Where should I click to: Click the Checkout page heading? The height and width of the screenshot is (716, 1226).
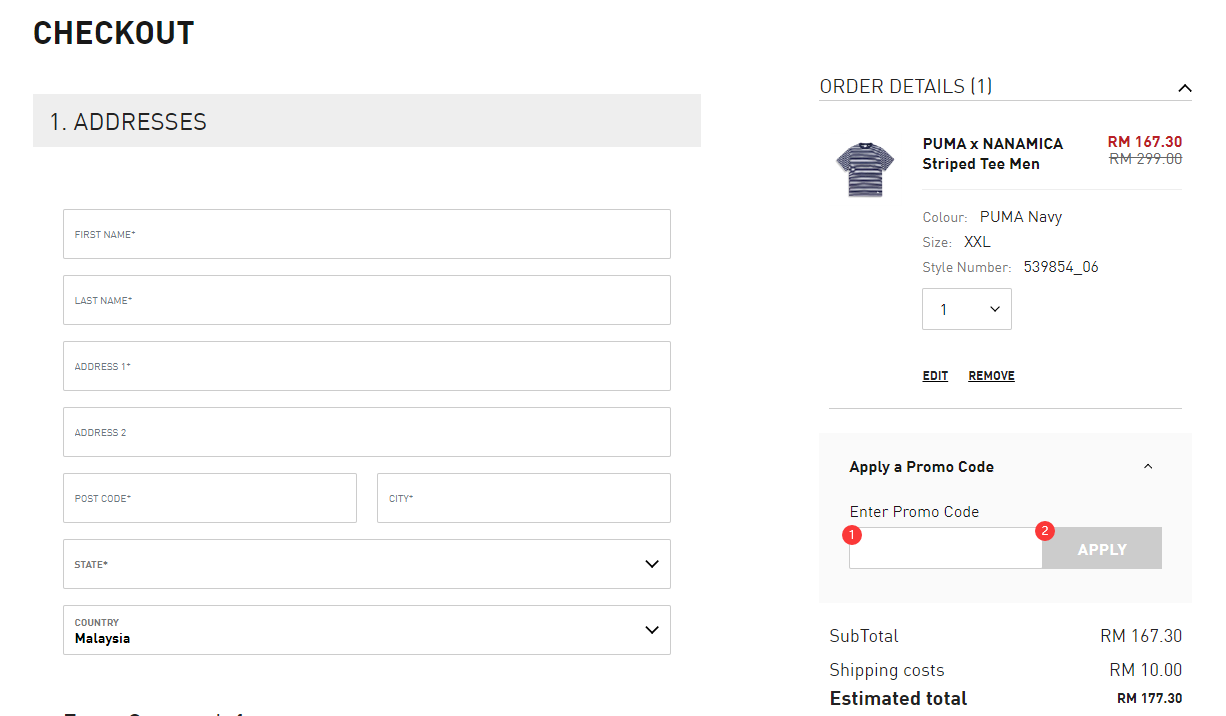(114, 33)
